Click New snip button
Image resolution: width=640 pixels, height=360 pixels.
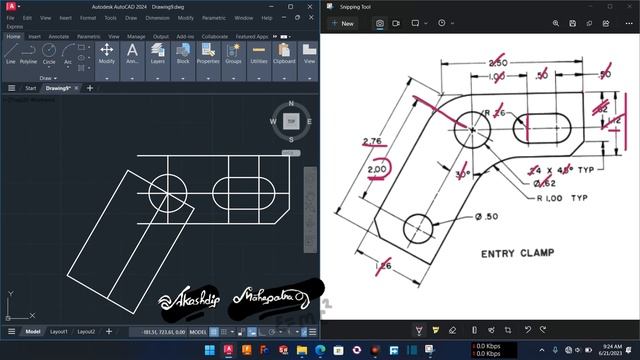343,23
